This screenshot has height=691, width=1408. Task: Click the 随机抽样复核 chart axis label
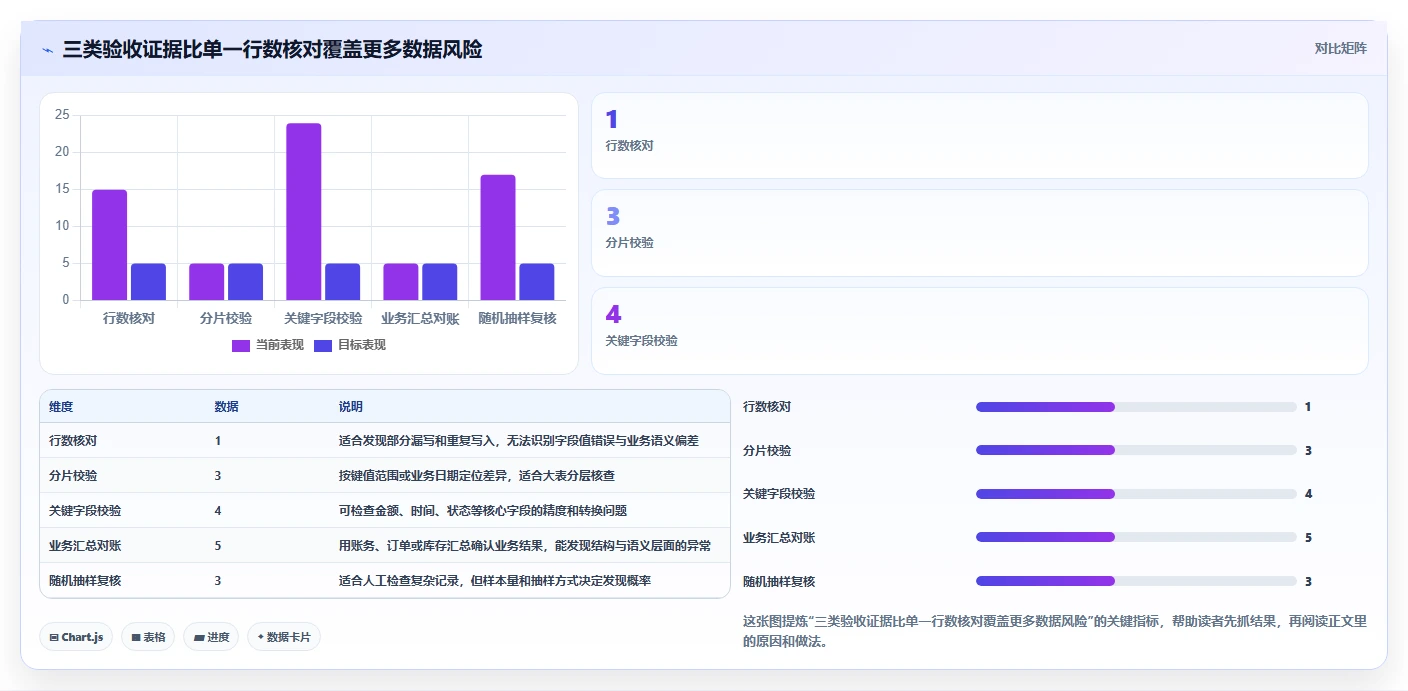click(517, 318)
